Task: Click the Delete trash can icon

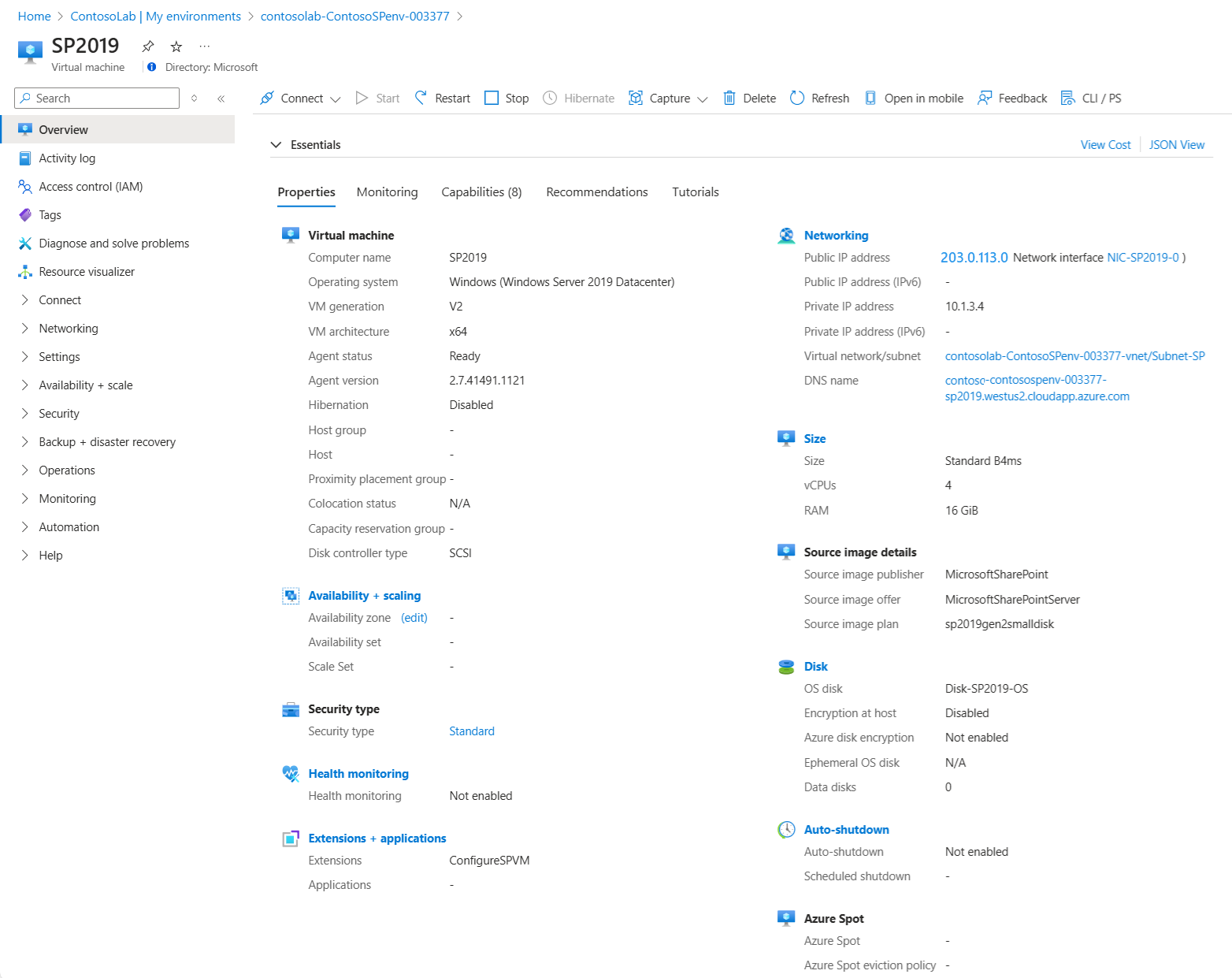Action: click(729, 98)
